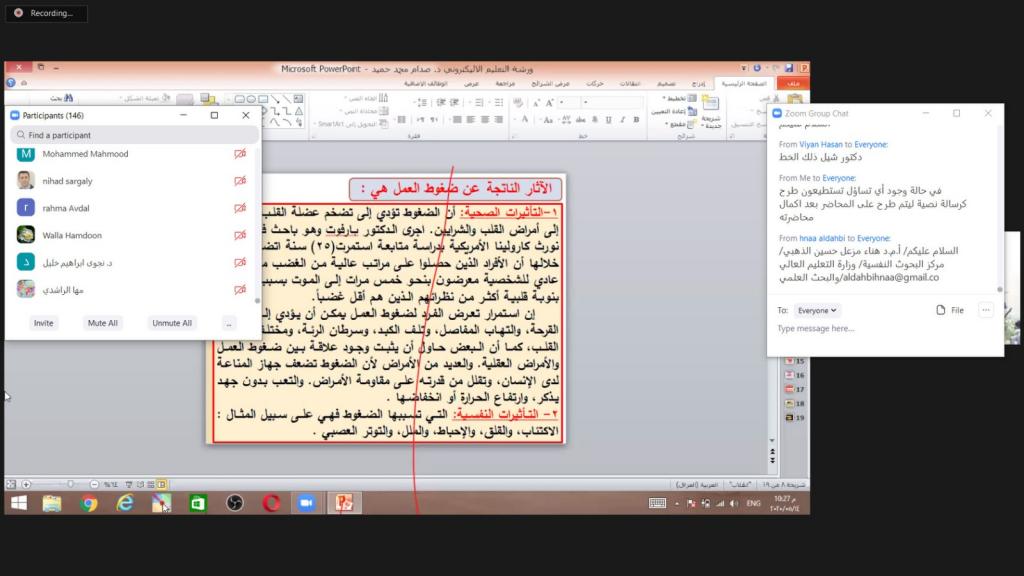Click the 'Find a participant' search field
The width and height of the screenshot is (1024, 576).
[135, 135]
